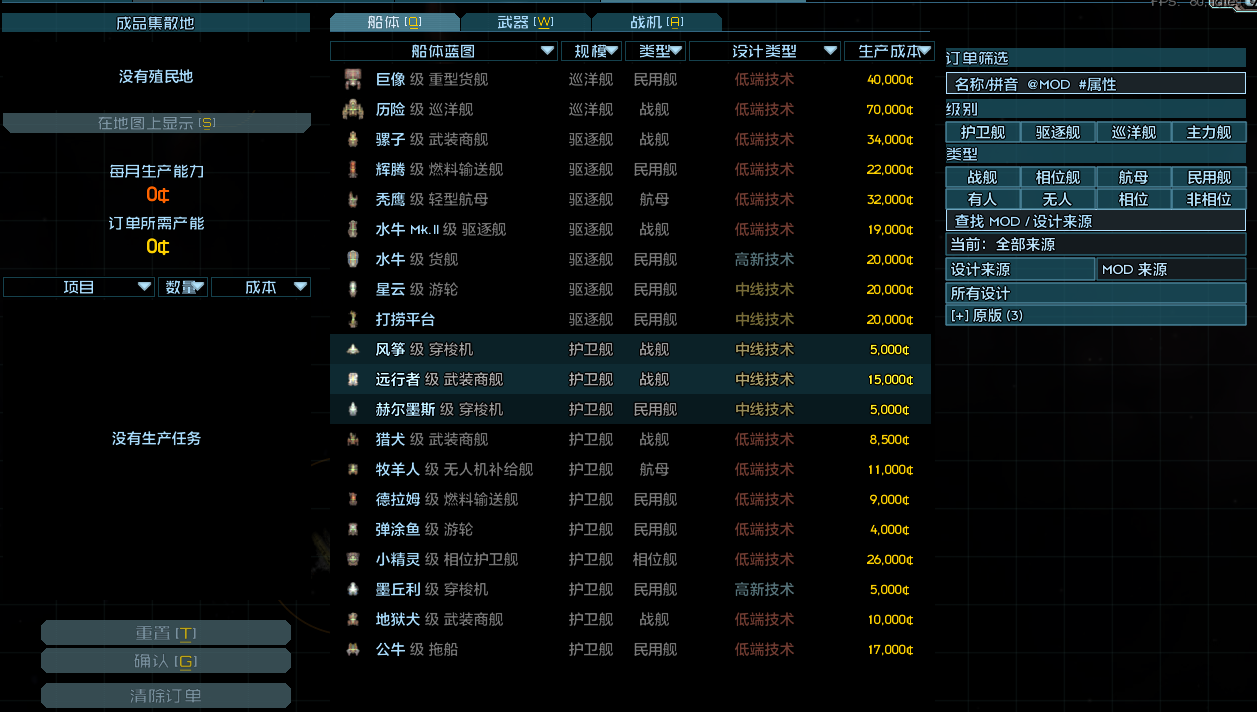Click the 相位舰 type cell for 小精灵

pyautogui.click(x=655, y=559)
